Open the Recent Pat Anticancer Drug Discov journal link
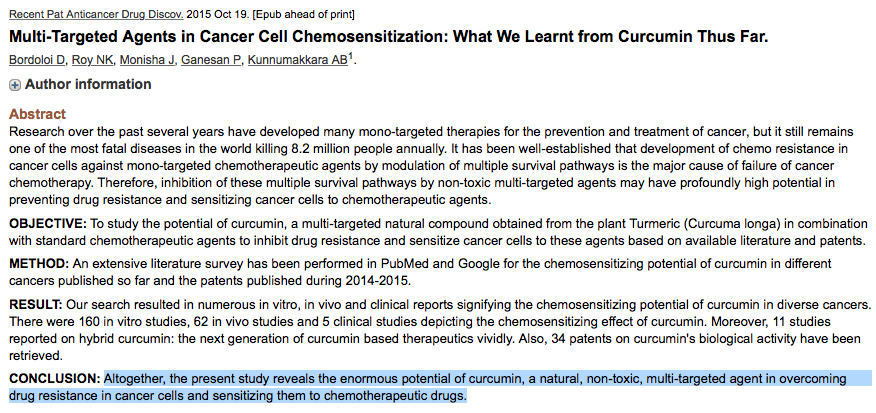The width and height of the screenshot is (876, 413). [x=96, y=14]
